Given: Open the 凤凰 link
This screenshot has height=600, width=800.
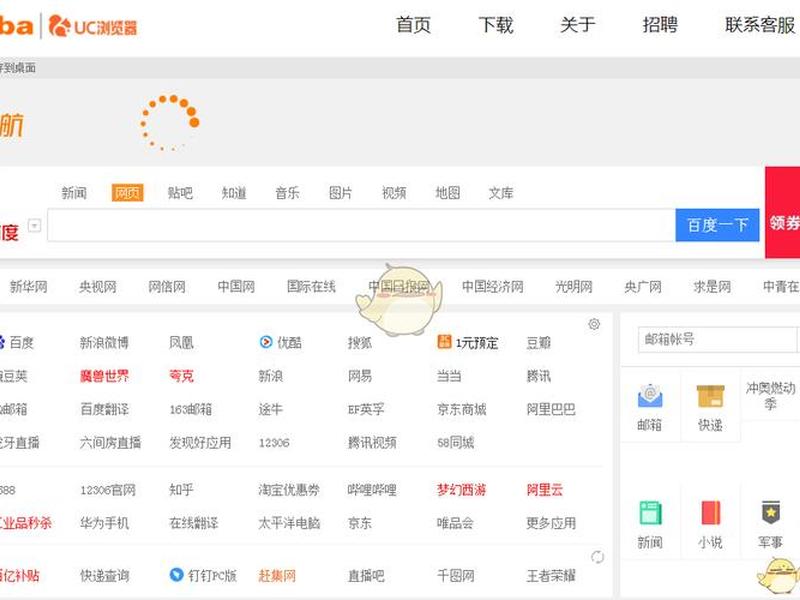Looking at the screenshot, I should pos(181,342).
